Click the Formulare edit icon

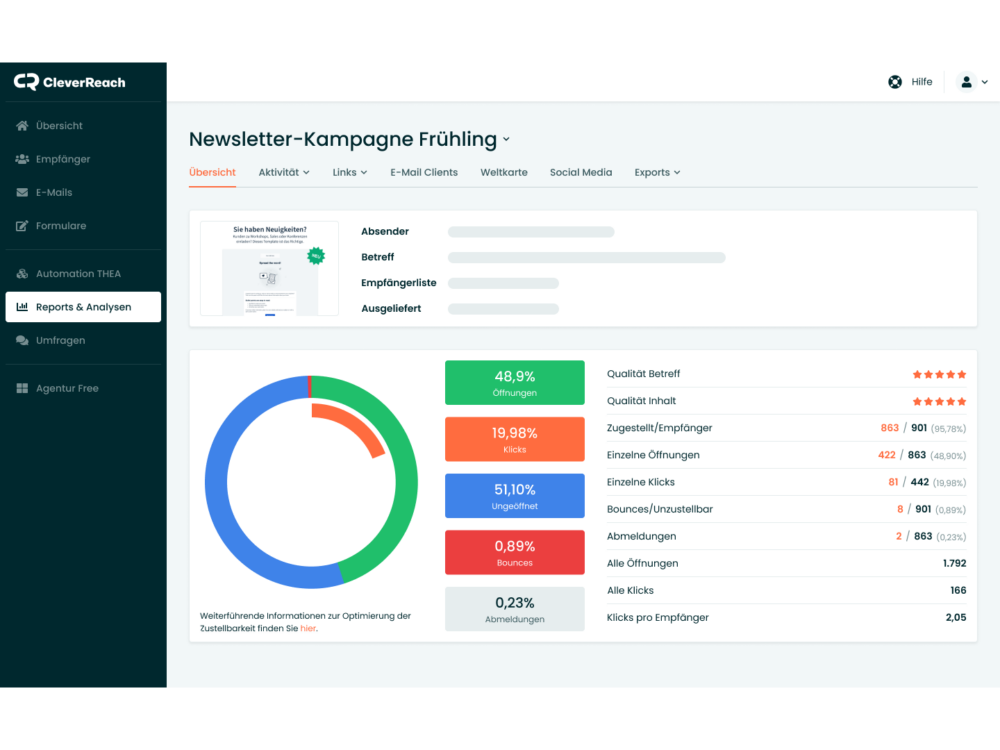point(23,226)
